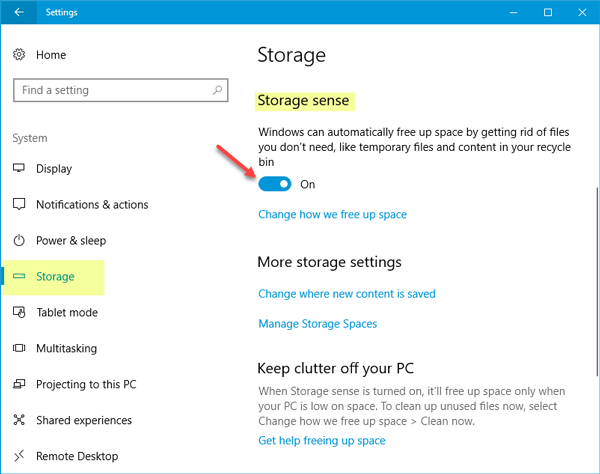Open Change where new content is saved
Screen dimensions: 600x474
(x=346, y=294)
